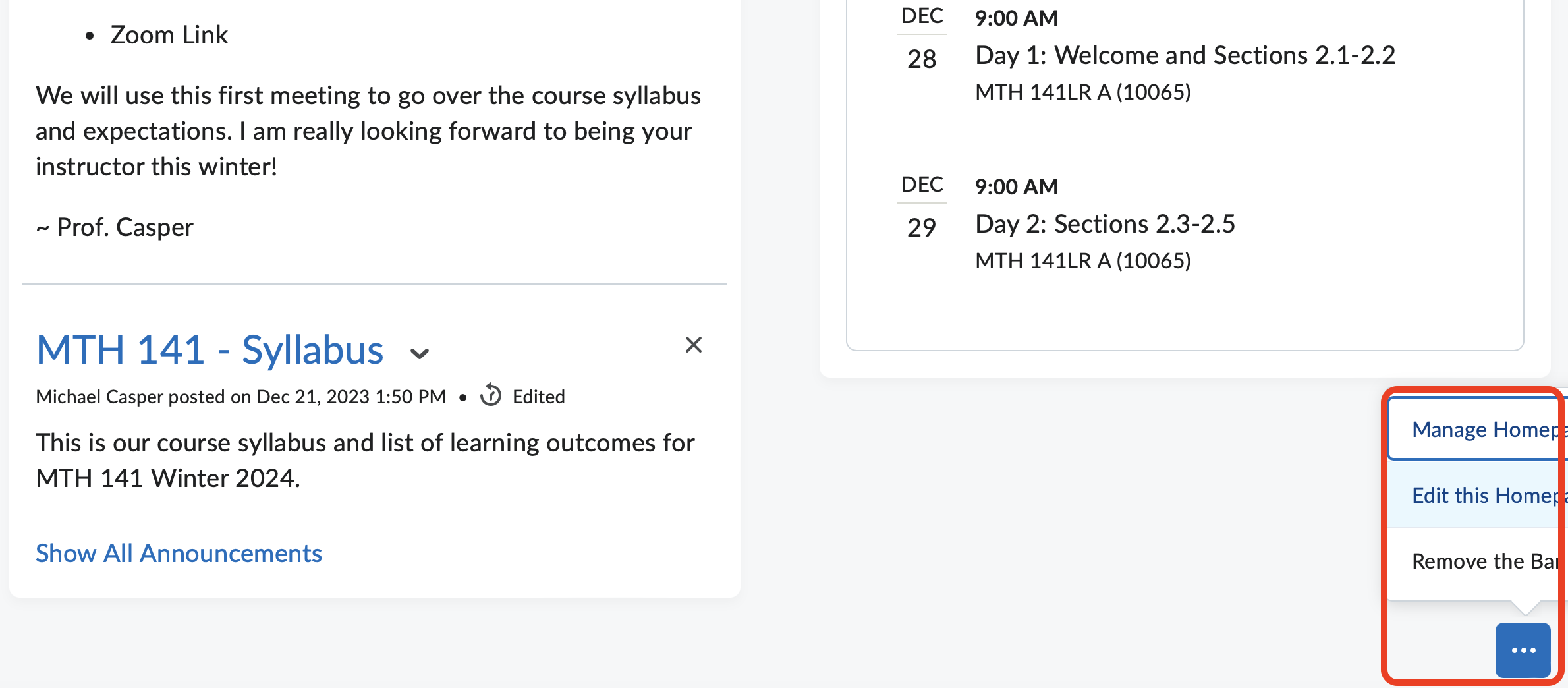This screenshot has width=1568, height=688.
Task: Dismiss the MTH 141 - Syllabus announcement
Action: coord(693,345)
